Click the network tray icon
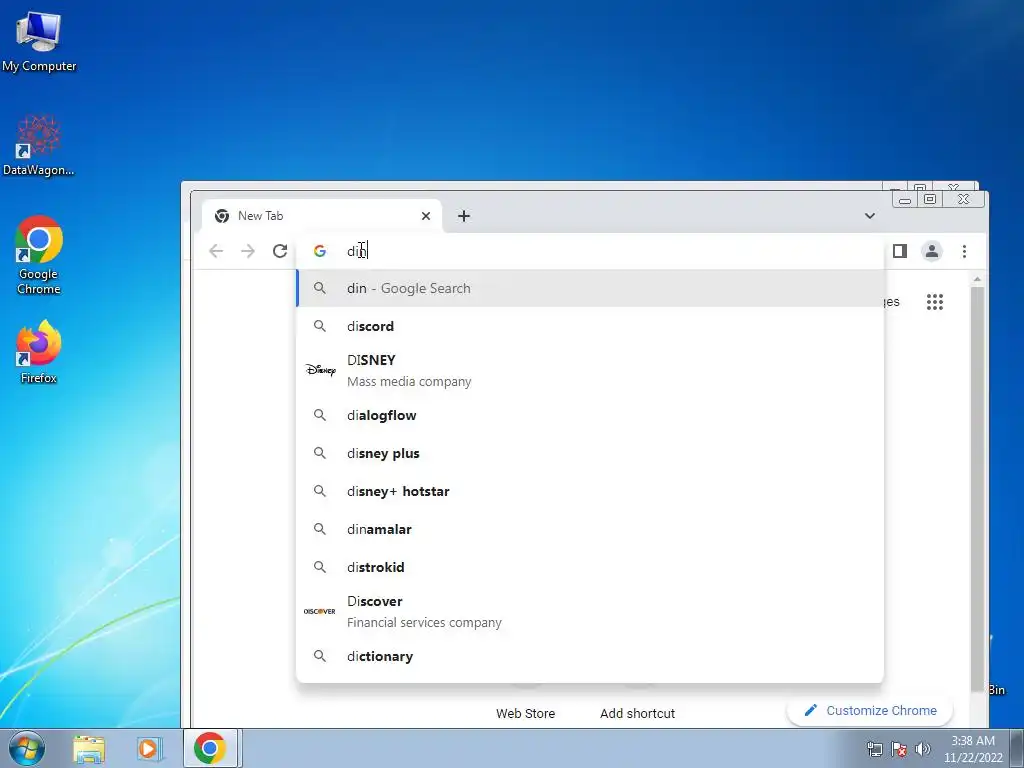Viewport: 1024px width, 768px height. pyautogui.click(x=875, y=749)
